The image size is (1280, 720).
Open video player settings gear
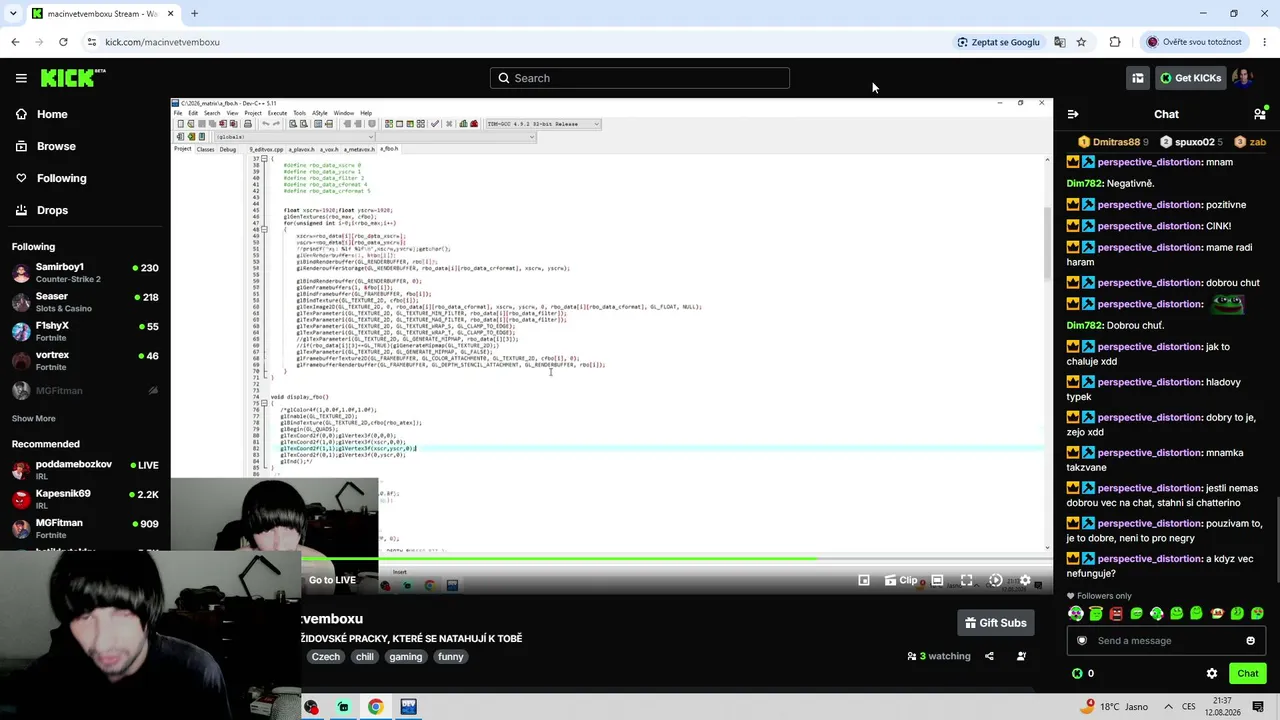tap(1025, 580)
